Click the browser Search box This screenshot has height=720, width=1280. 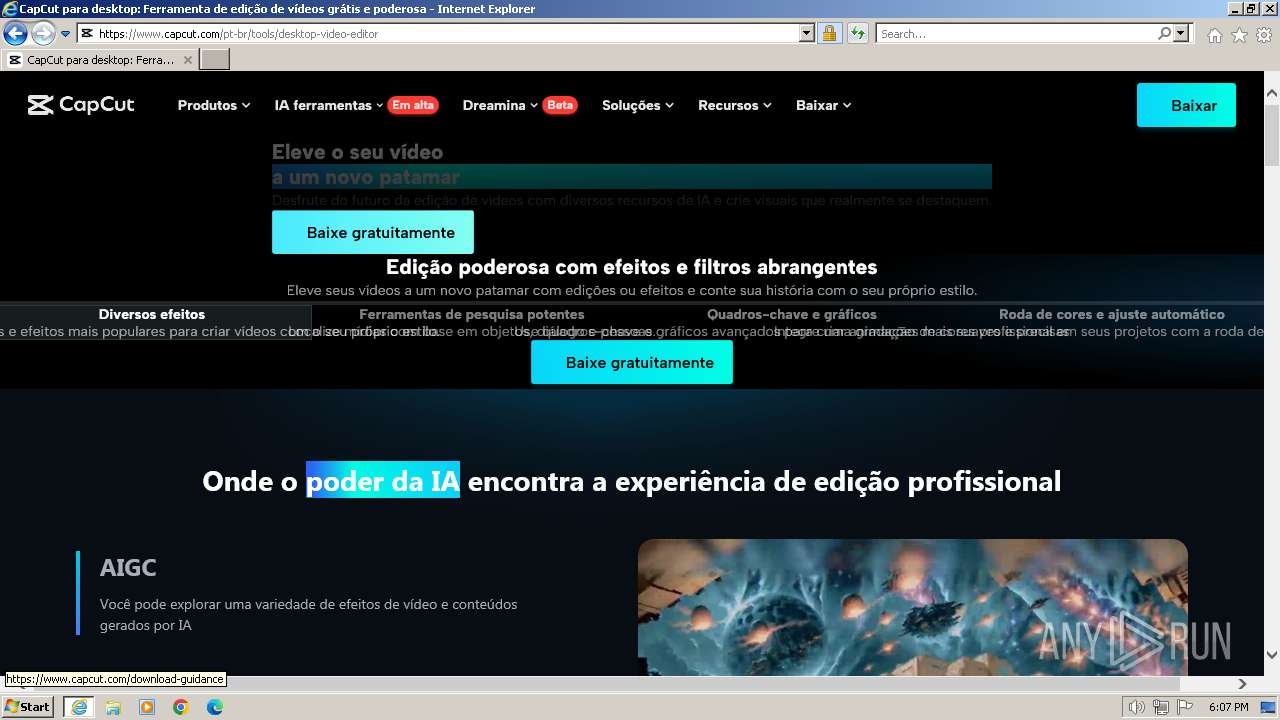pyautogui.click(x=1016, y=34)
